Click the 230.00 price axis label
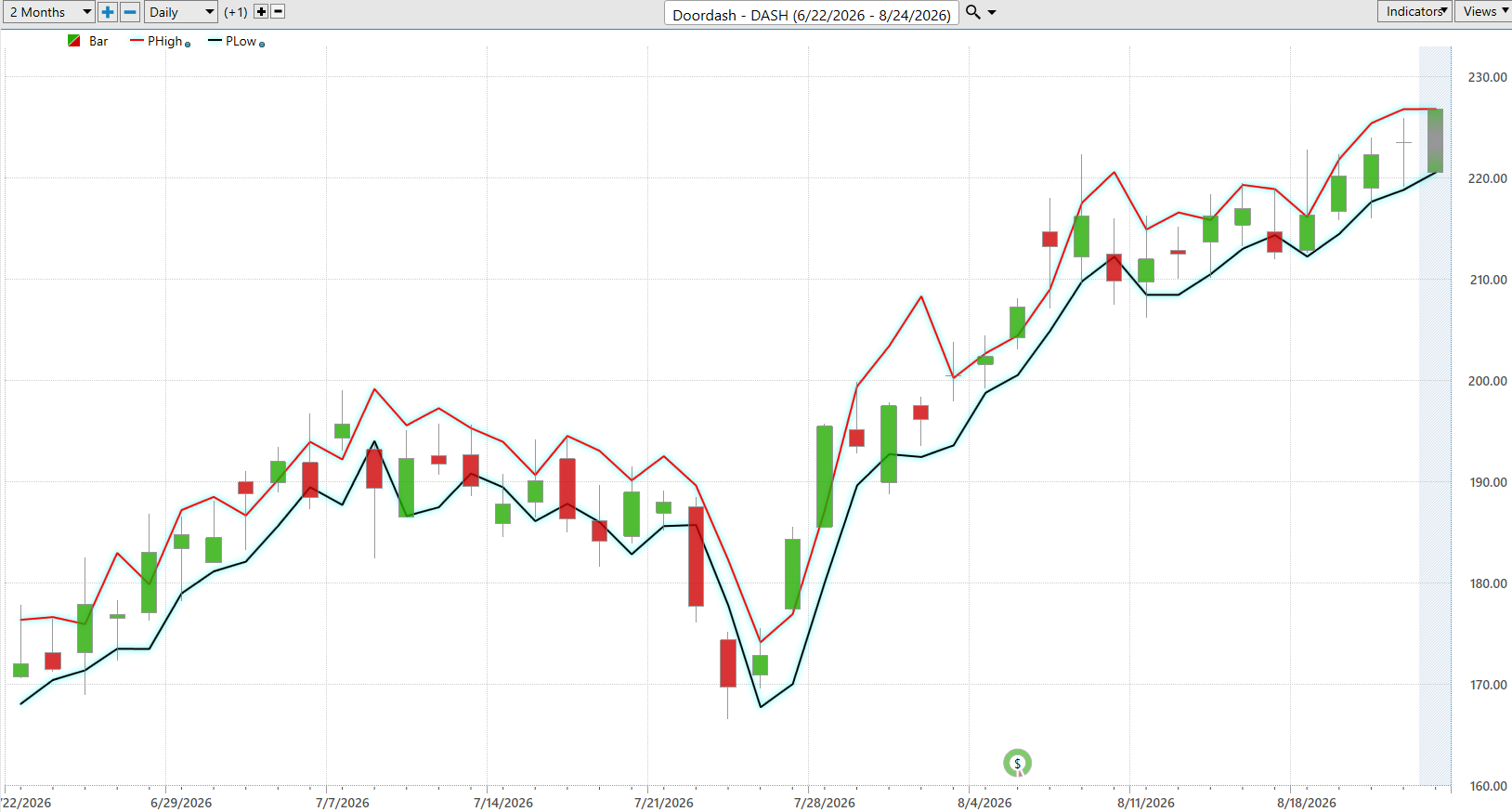Image resolution: width=1512 pixels, height=812 pixels. pyautogui.click(x=1488, y=77)
